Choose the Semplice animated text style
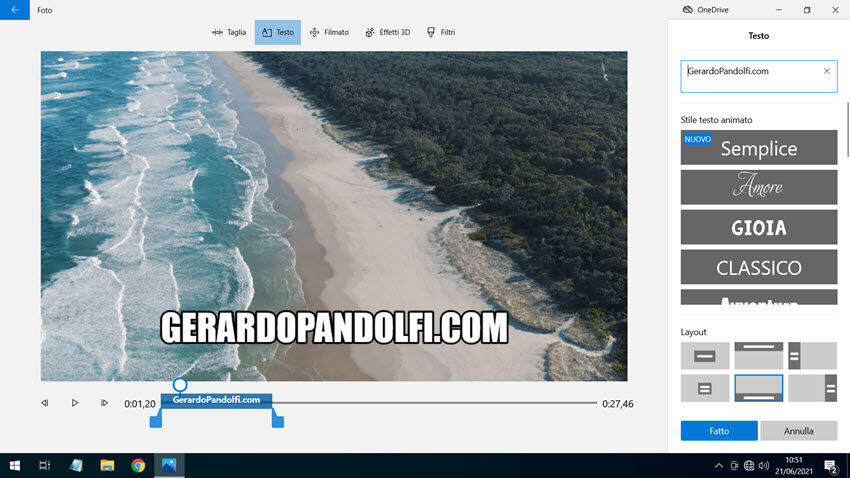 point(759,147)
